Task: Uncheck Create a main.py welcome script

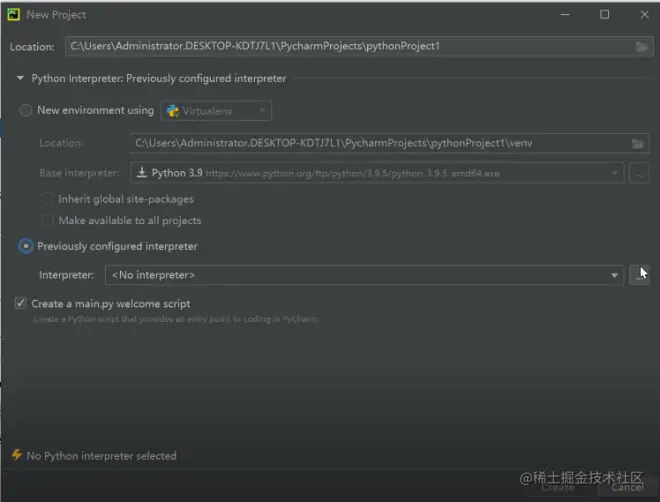Action: (21, 303)
